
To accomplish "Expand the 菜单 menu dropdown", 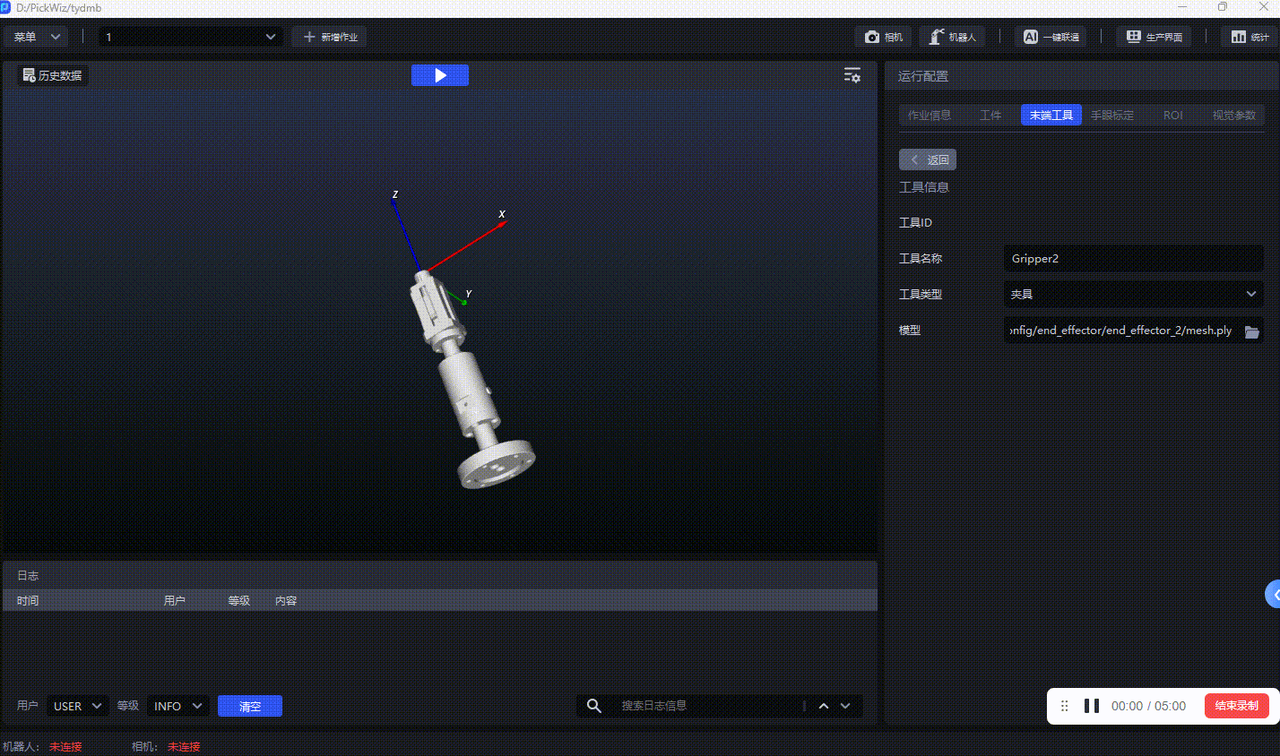I will click(x=36, y=37).
